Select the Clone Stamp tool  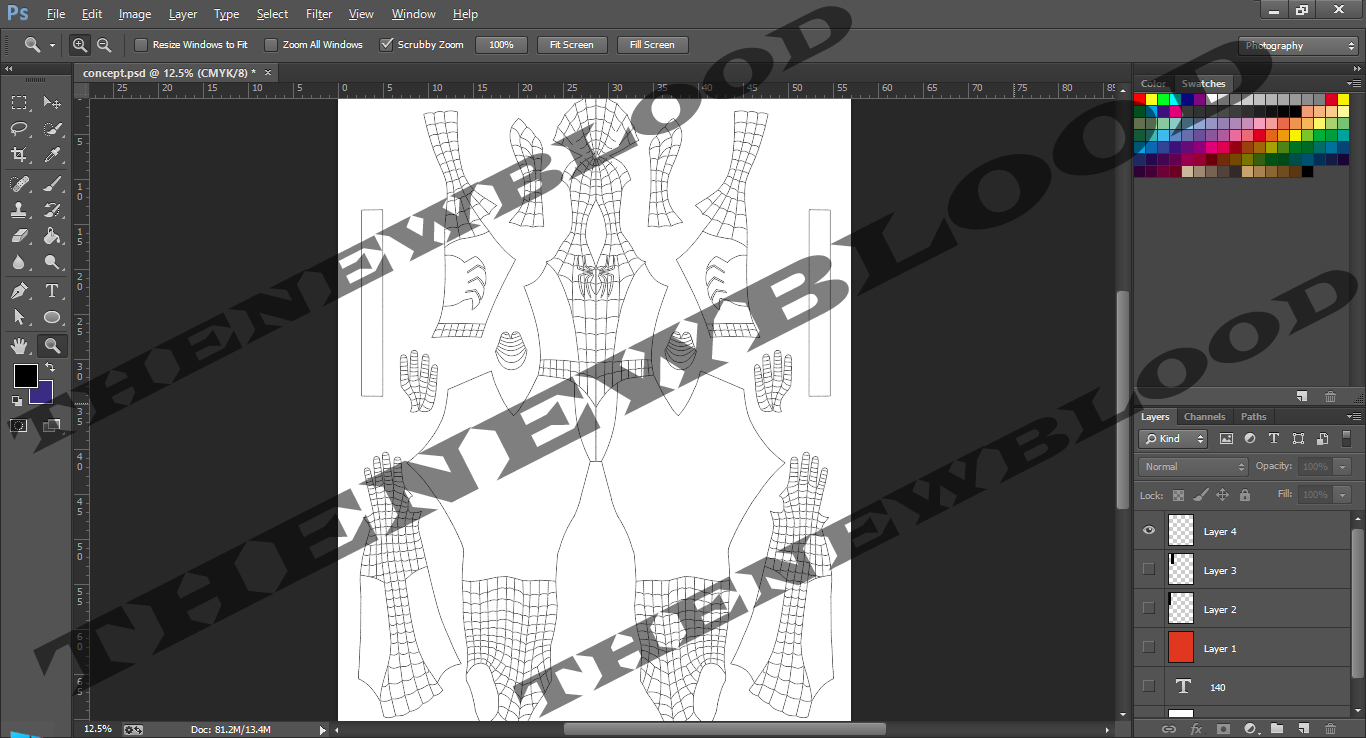19,210
